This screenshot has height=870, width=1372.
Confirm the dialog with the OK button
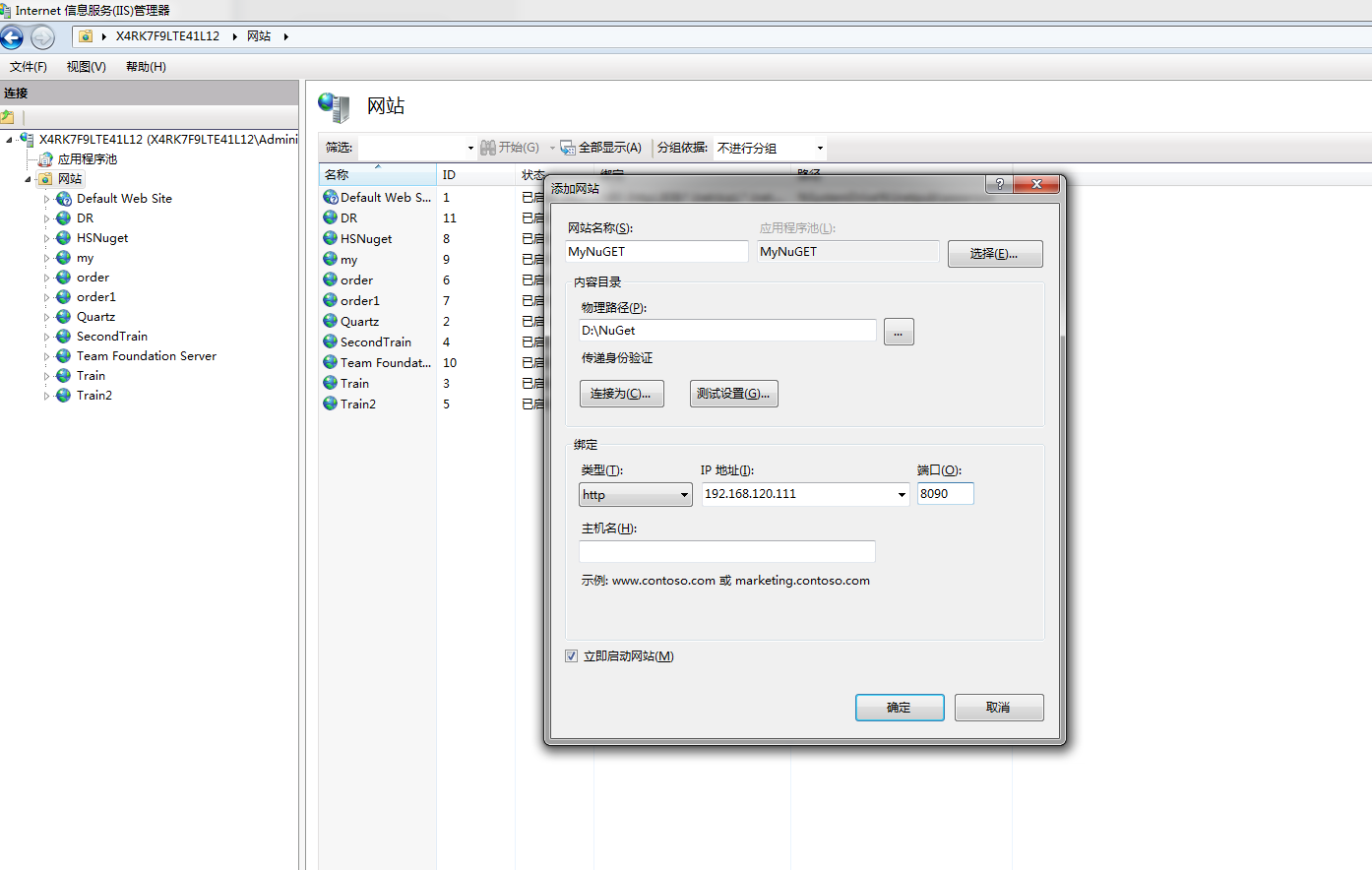tap(900, 708)
